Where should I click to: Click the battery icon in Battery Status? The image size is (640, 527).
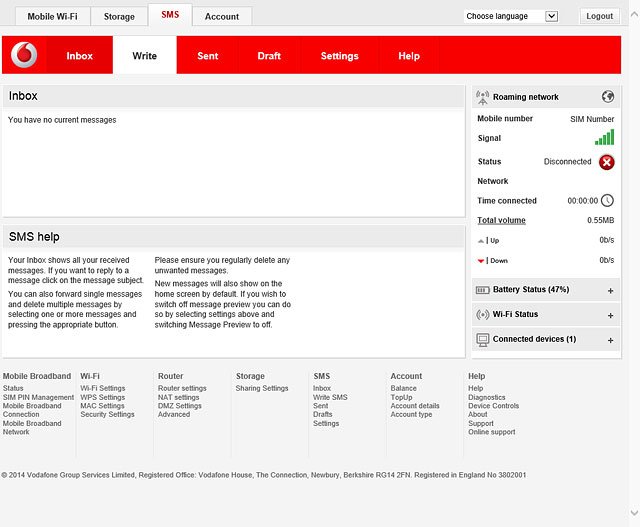(482, 290)
